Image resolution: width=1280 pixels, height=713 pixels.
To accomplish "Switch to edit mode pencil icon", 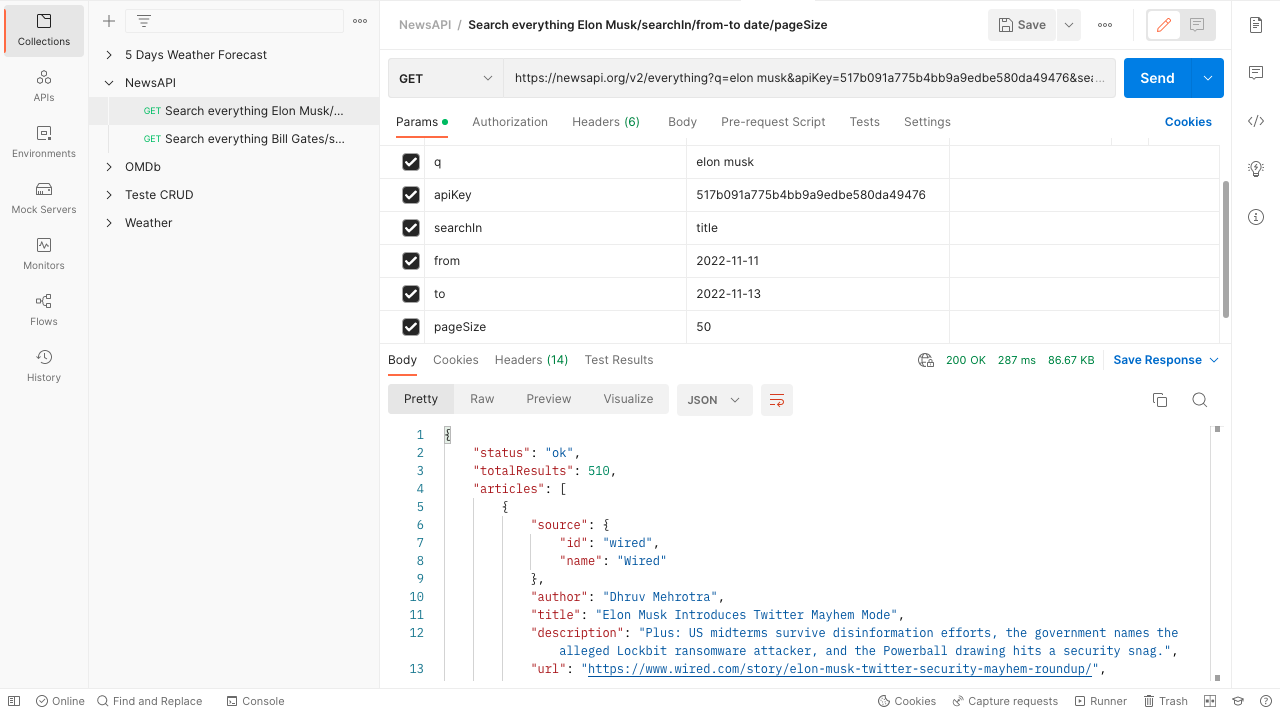I will pyautogui.click(x=1164, y=25).
